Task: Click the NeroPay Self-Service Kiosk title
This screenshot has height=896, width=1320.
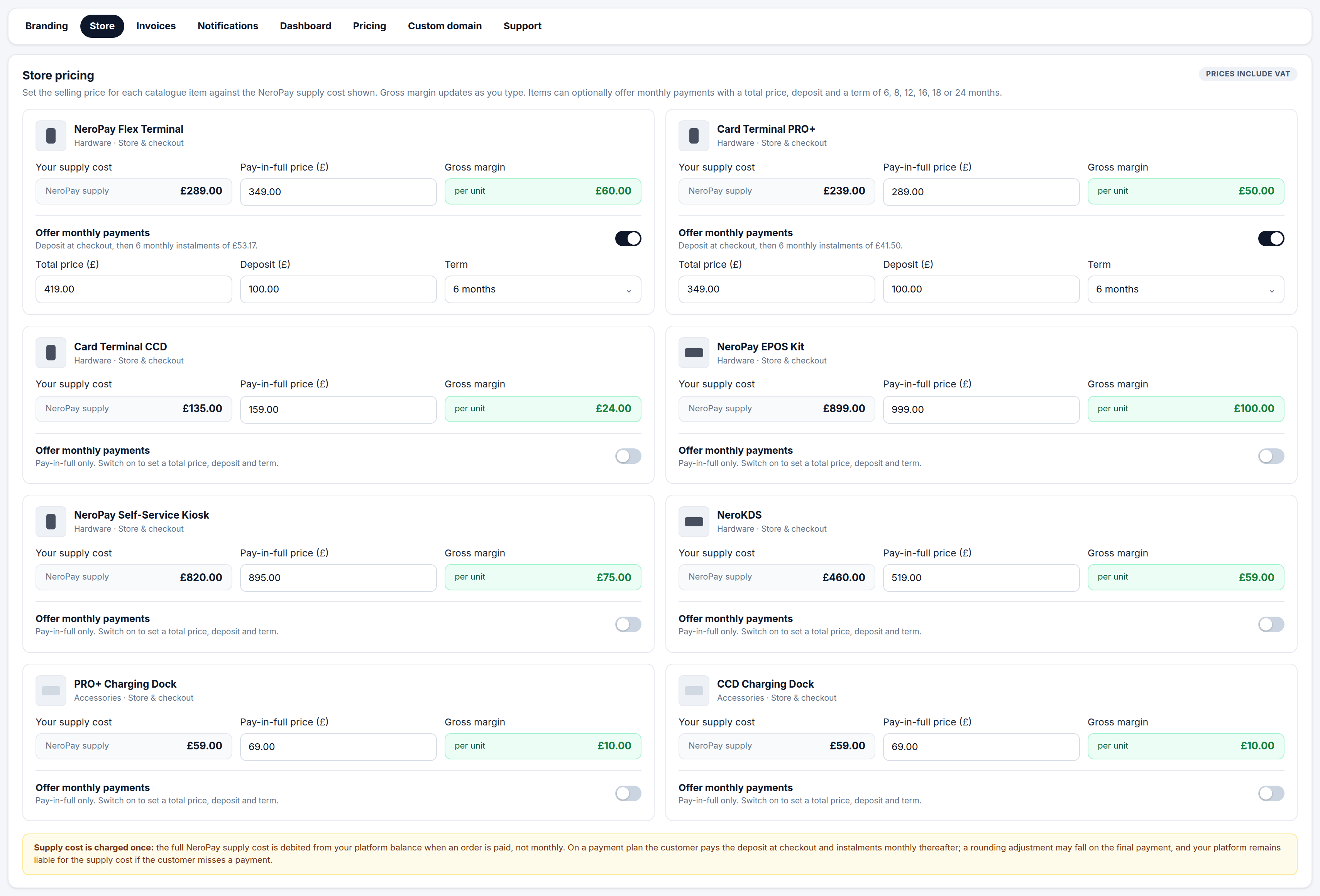Action: point(141,515)
